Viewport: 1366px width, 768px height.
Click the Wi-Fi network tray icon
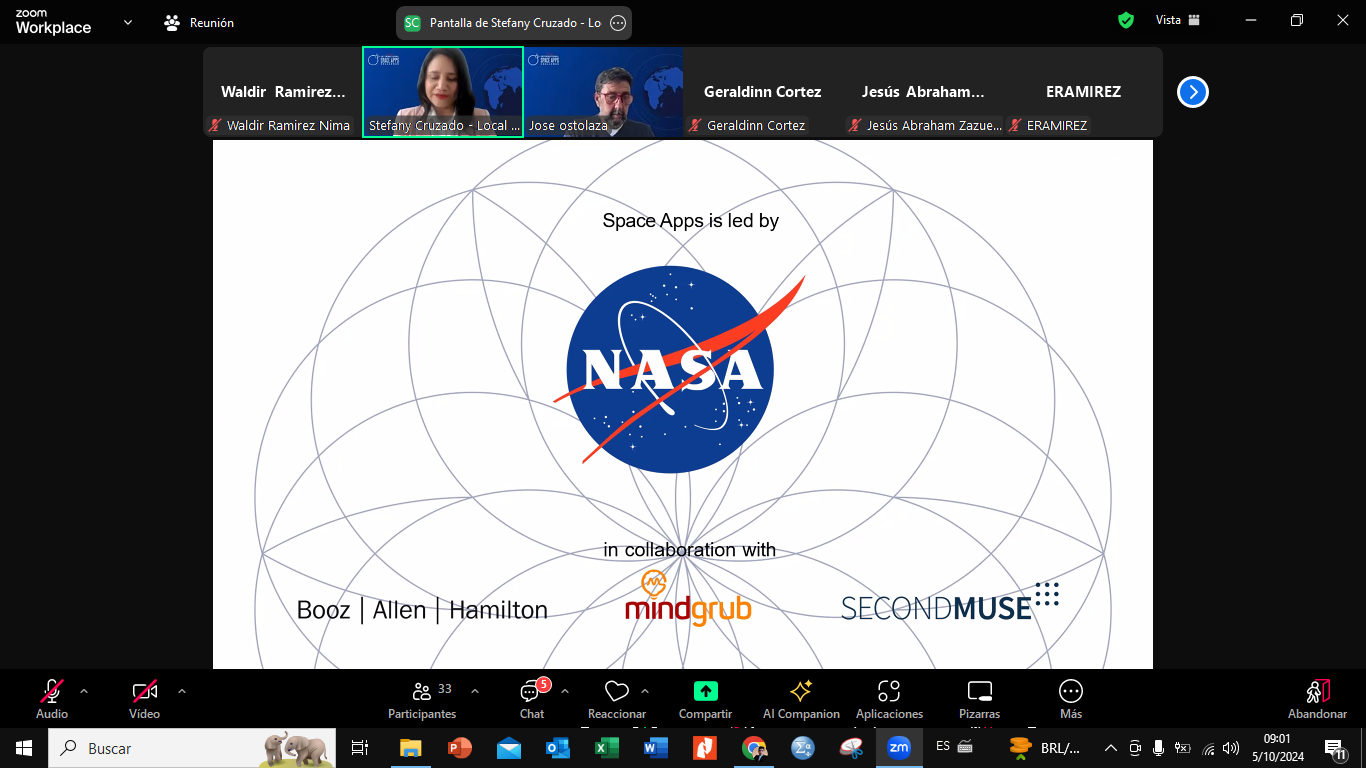tap(1208, 748)
